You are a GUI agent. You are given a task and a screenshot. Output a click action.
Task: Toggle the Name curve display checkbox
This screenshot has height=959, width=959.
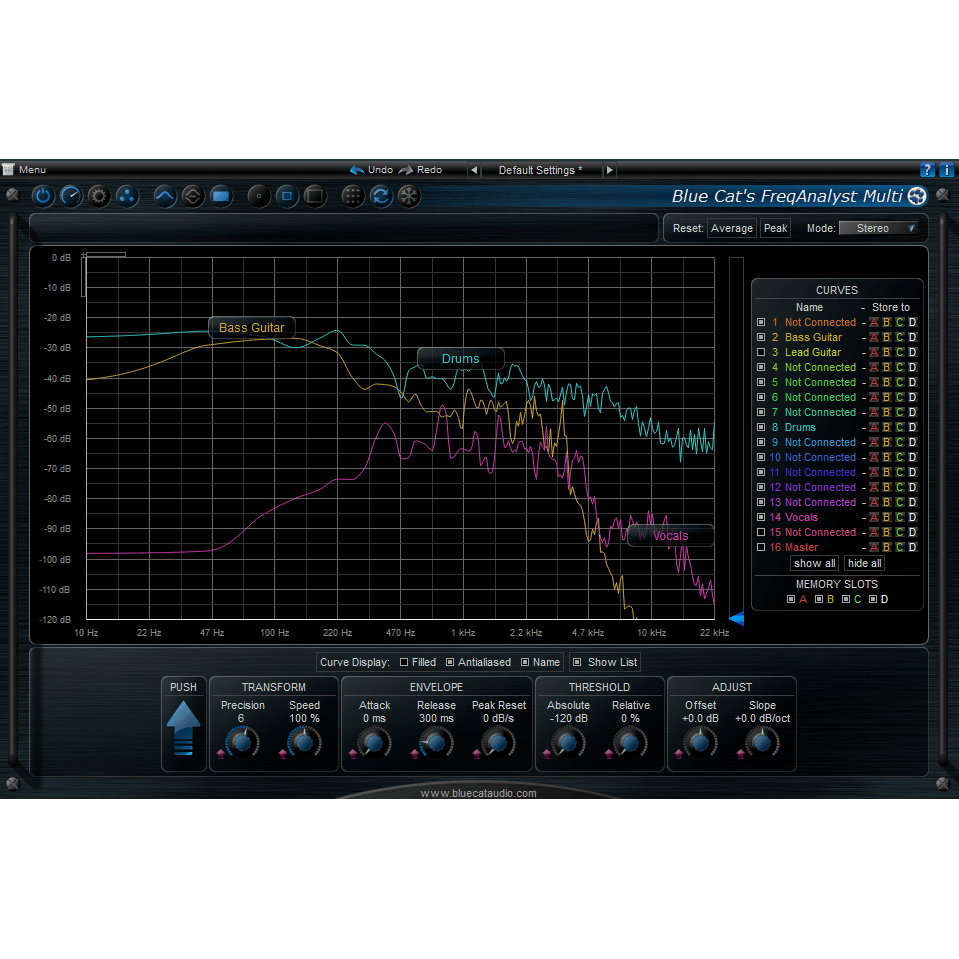(525, 662)
